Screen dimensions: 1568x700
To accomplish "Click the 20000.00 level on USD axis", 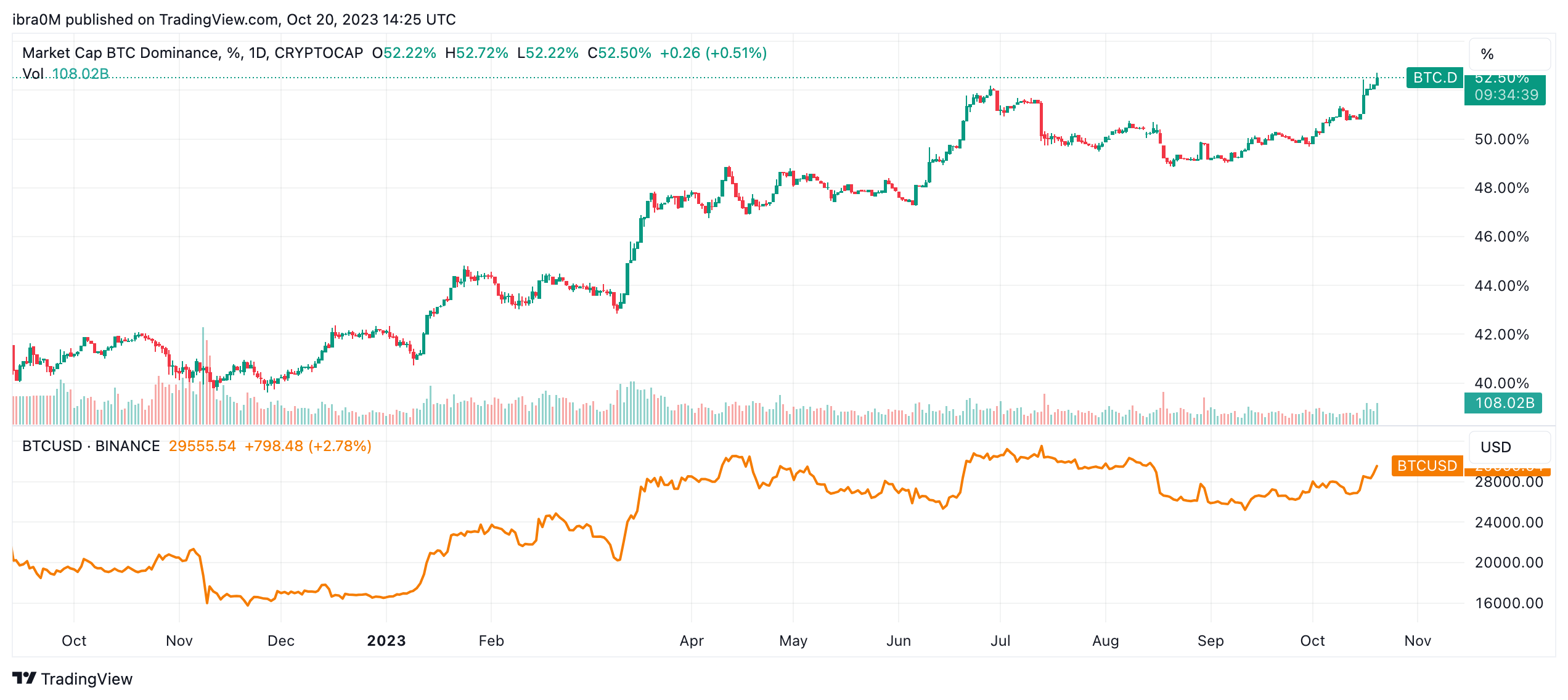I will 1509,563.
